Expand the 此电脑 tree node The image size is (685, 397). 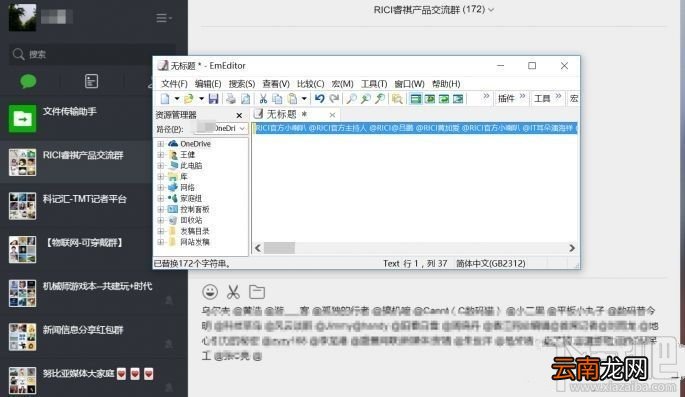point(161,166)
